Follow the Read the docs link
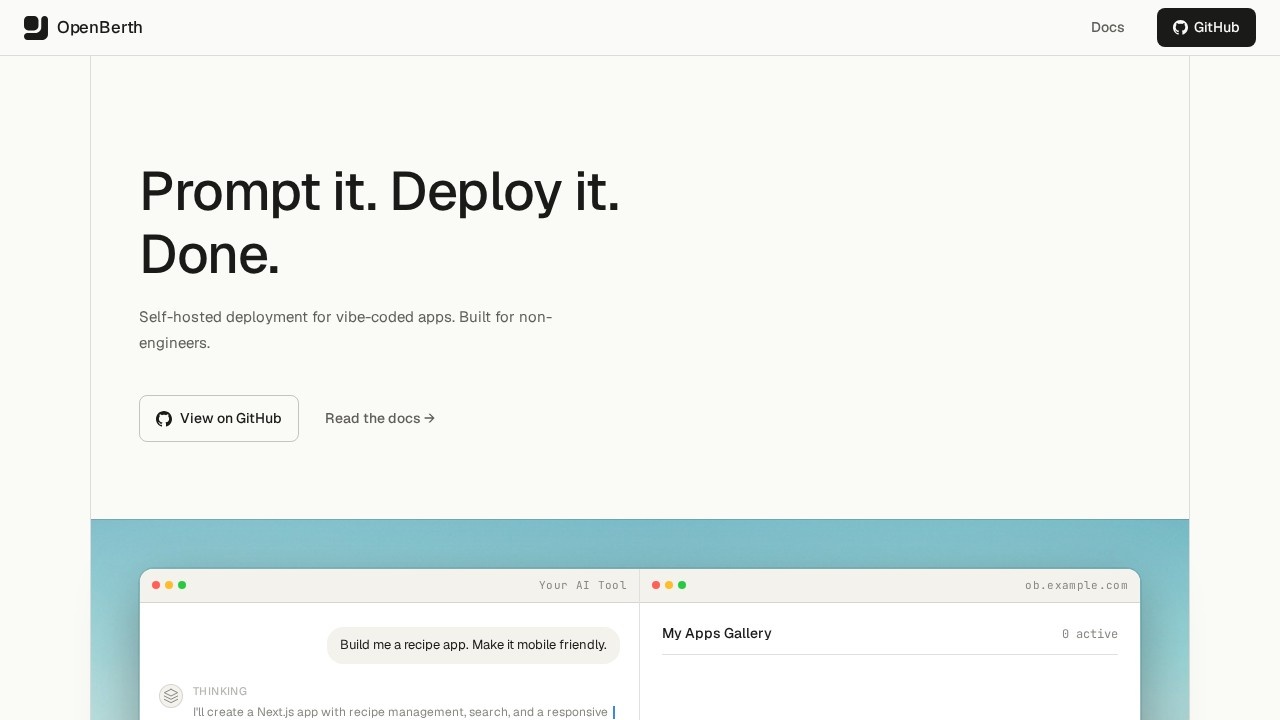Screen dimensions: 1280x720 pyautogui.click(x=380, y=418)
